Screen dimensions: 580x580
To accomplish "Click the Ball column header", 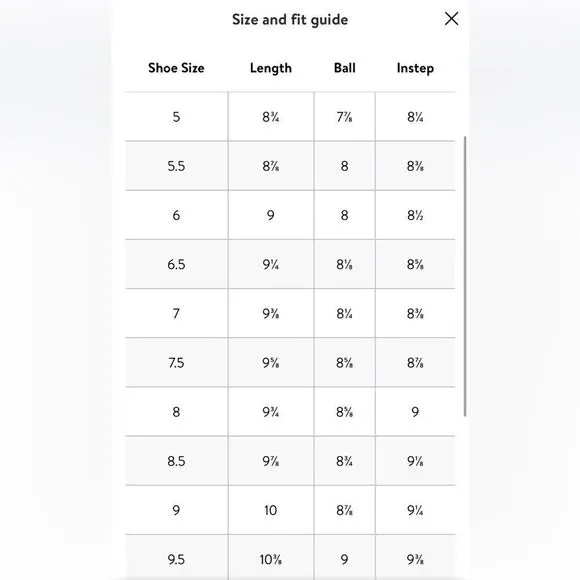I will pyautogui.click(x=344, y=68).
